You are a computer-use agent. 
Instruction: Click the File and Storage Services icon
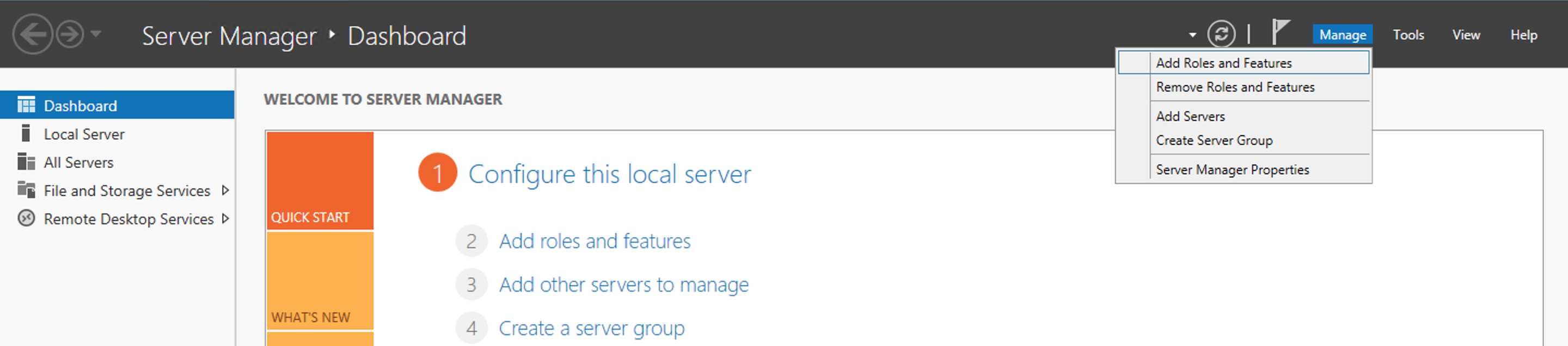tap(26, 190)
